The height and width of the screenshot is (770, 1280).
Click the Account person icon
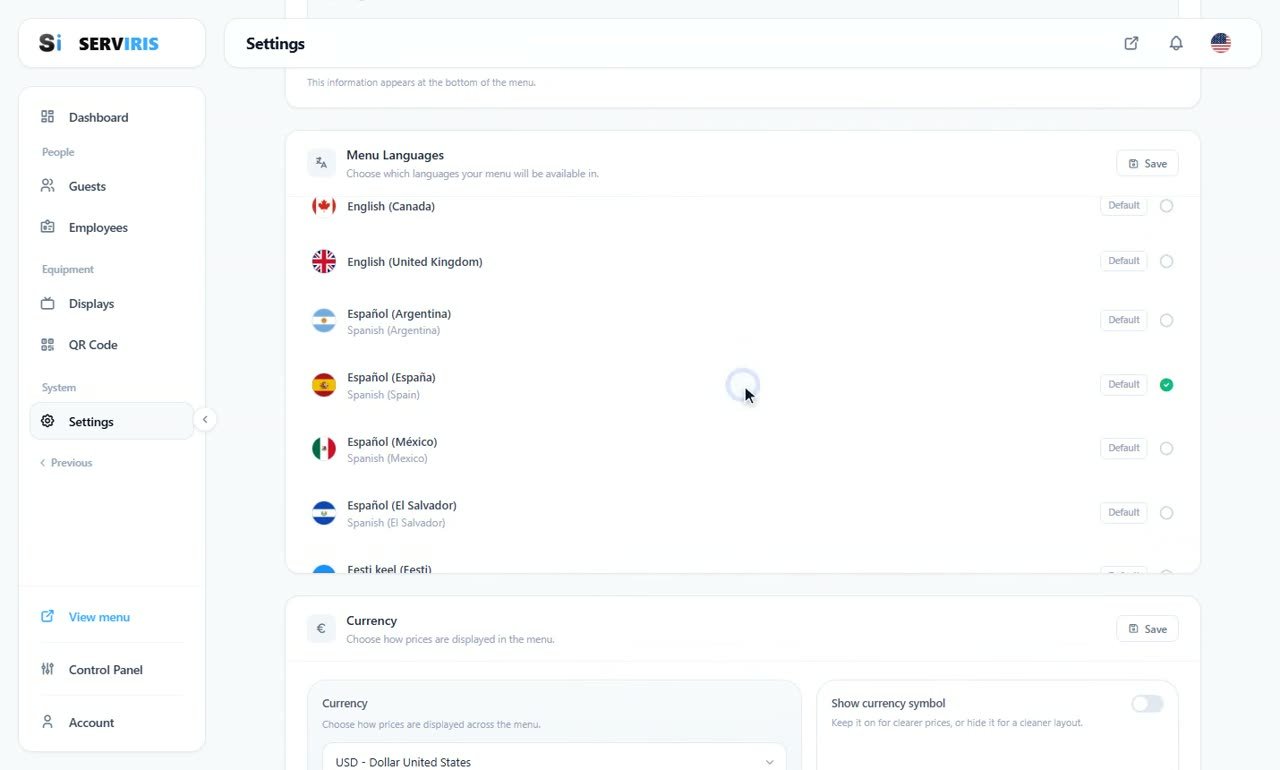click(47, 722)
